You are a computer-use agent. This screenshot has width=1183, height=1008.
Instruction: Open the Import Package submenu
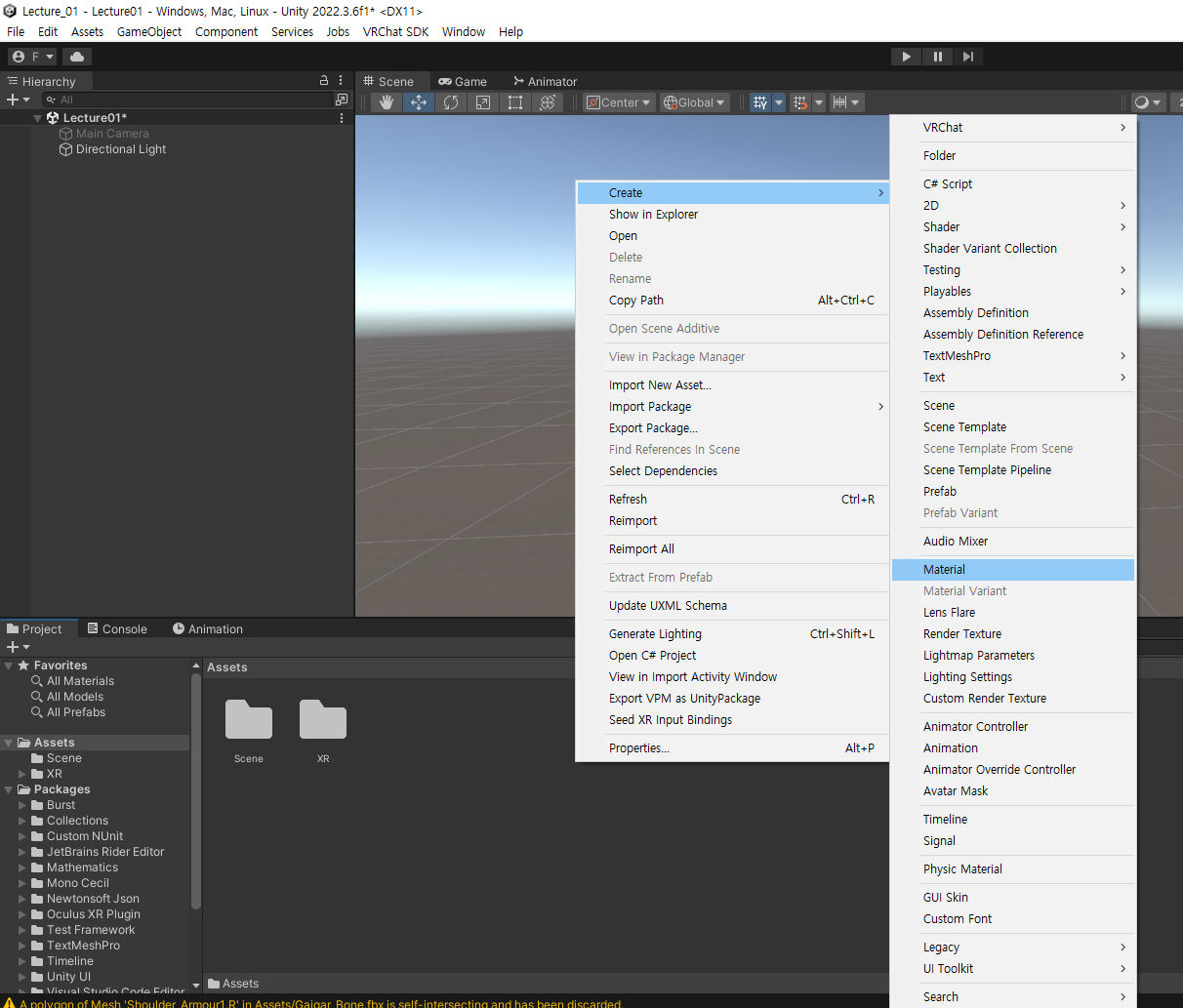point(732,407)
